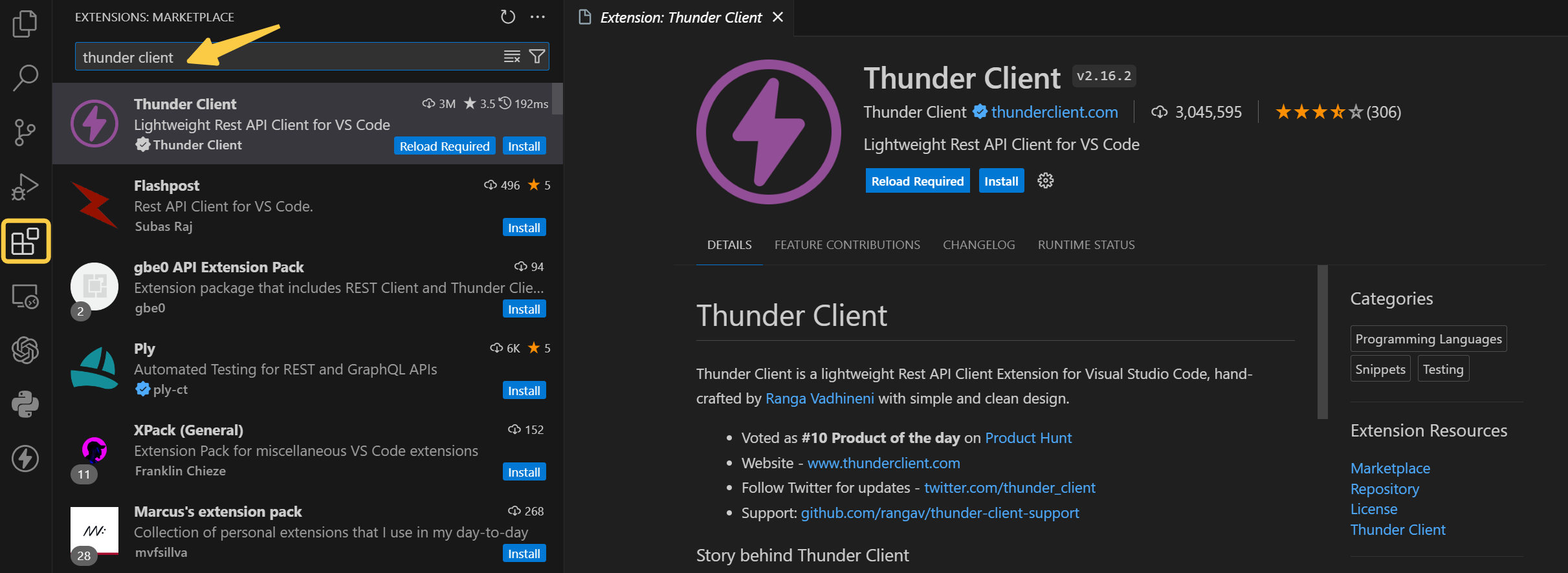
Task: Open Marketplace resource link
Action: point(1390,468)
